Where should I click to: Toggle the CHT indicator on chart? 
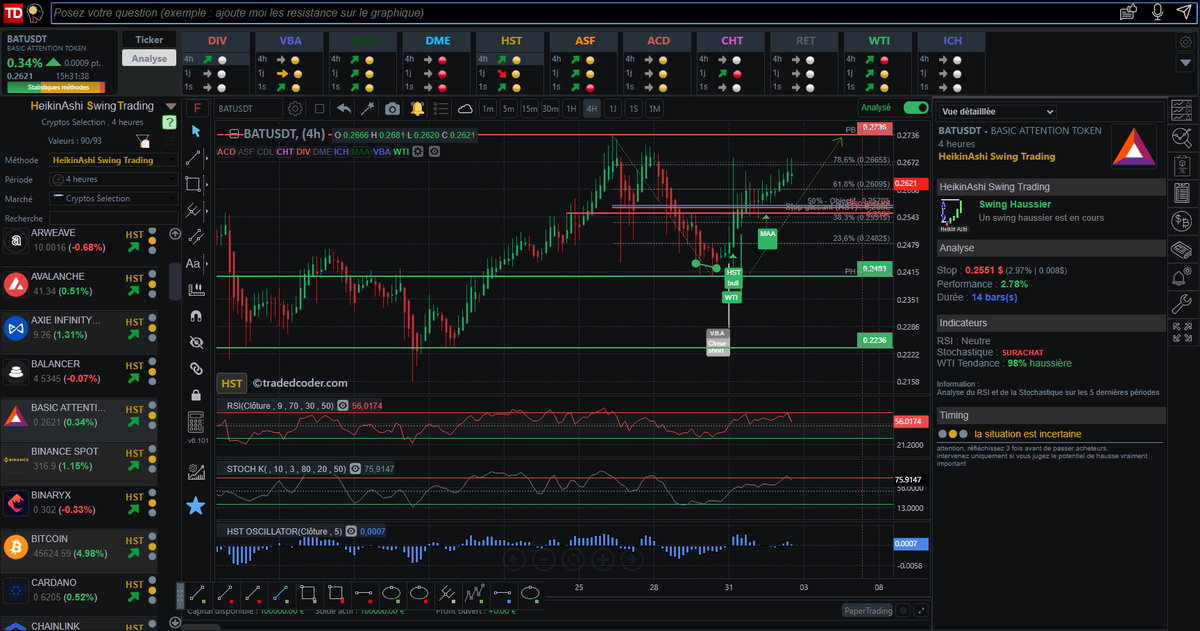[285, 152]
